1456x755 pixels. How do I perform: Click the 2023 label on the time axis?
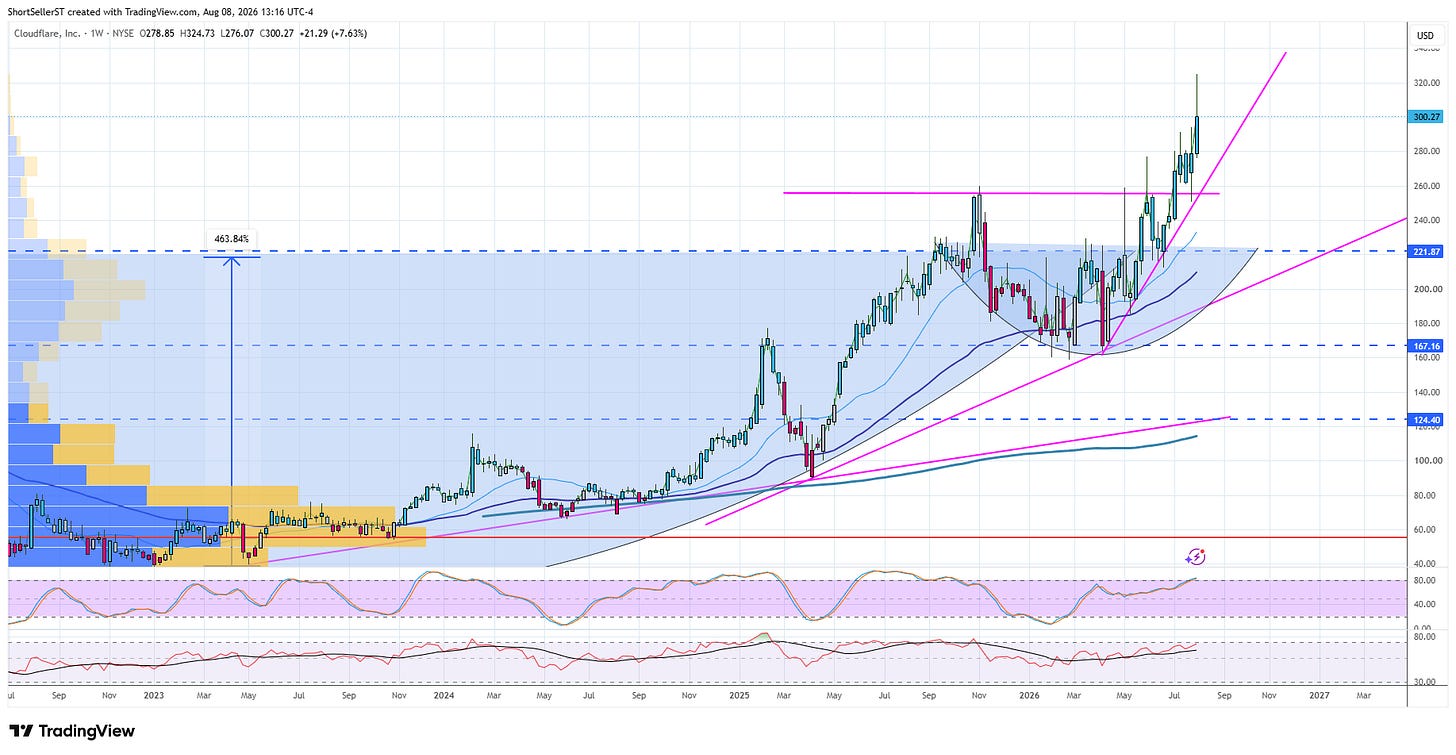click(x=156, y=694)
